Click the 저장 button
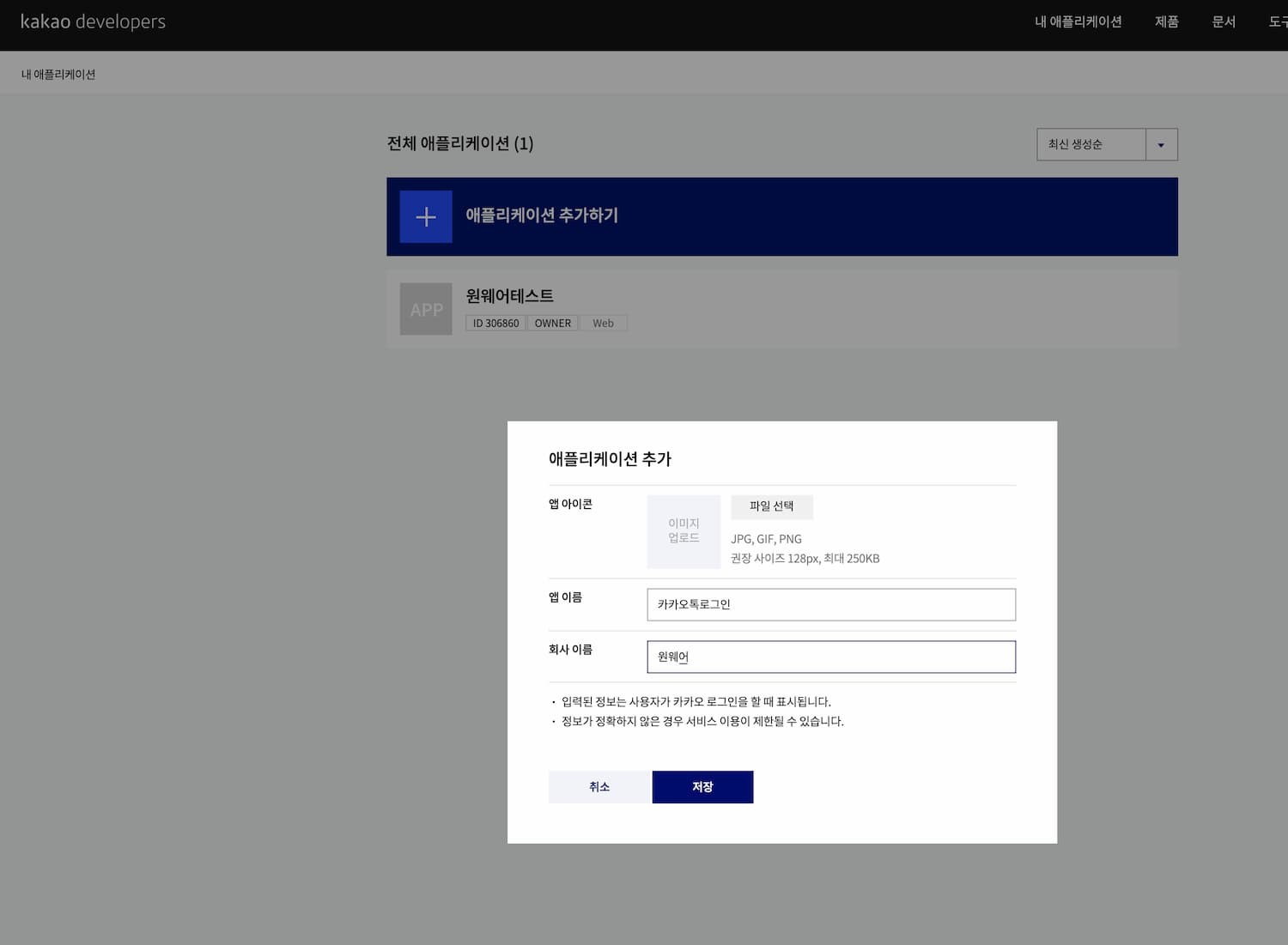 pyautogui.click(x=702, y=787)
